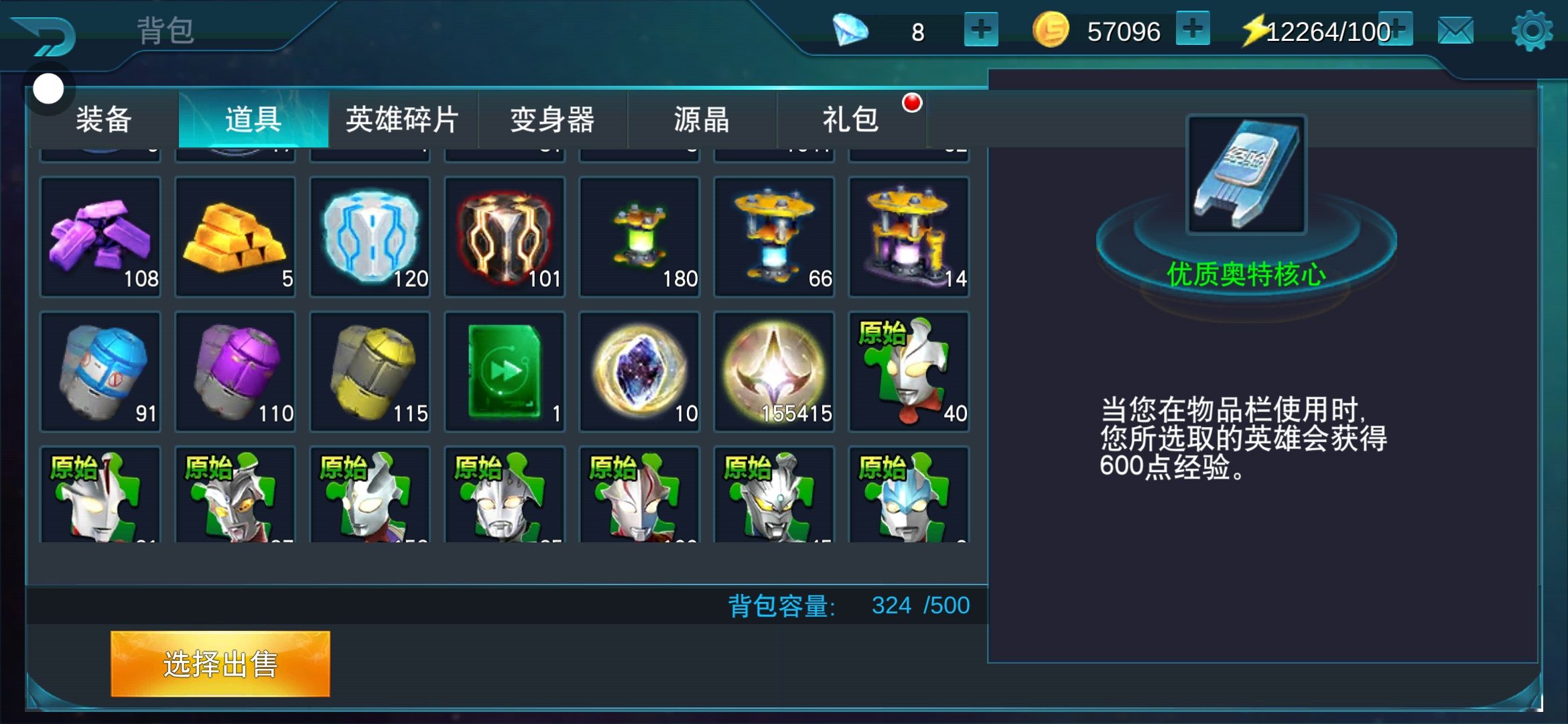Select the purple crystal item with 108
The width and height of the screenshot is (1568, 724).
[x=101, y=237]
